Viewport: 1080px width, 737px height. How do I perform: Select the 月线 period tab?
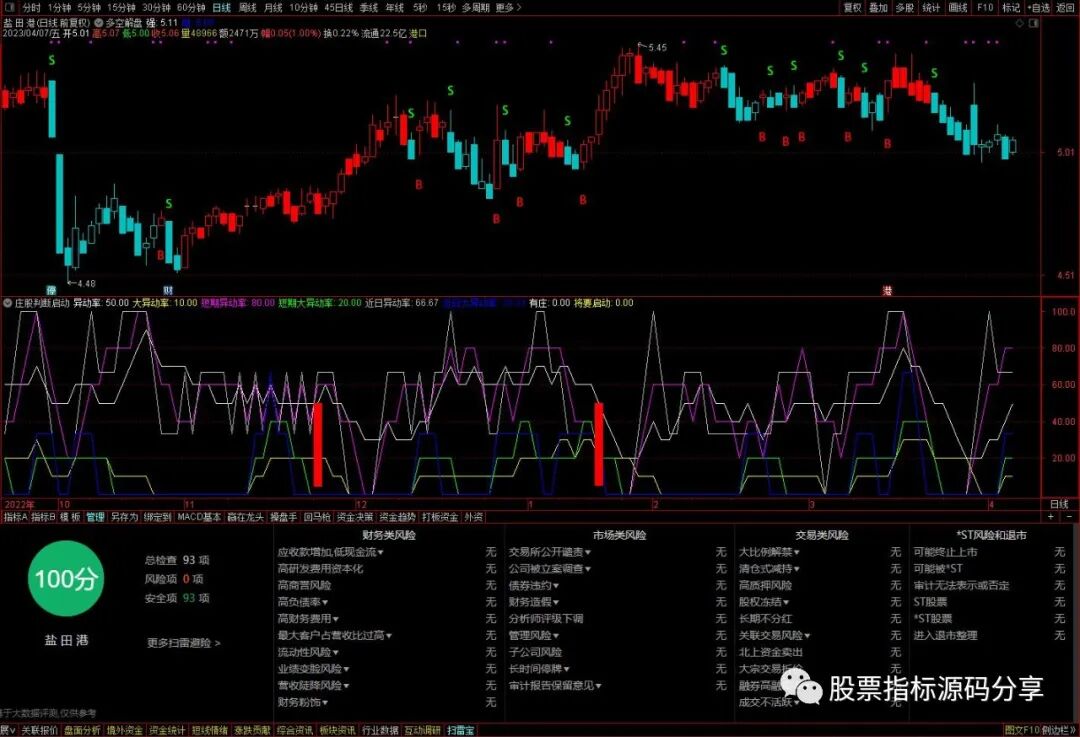pyautogui.click(x=273, y=8)
